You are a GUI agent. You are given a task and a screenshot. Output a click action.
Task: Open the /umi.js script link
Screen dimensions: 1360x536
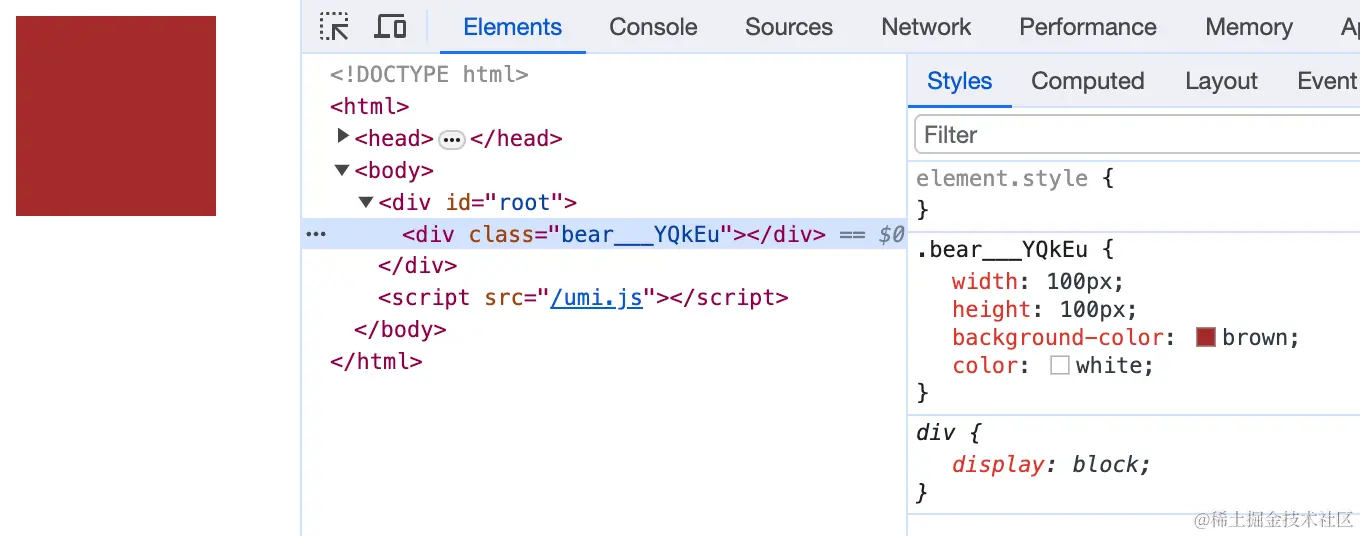[596, 298]
